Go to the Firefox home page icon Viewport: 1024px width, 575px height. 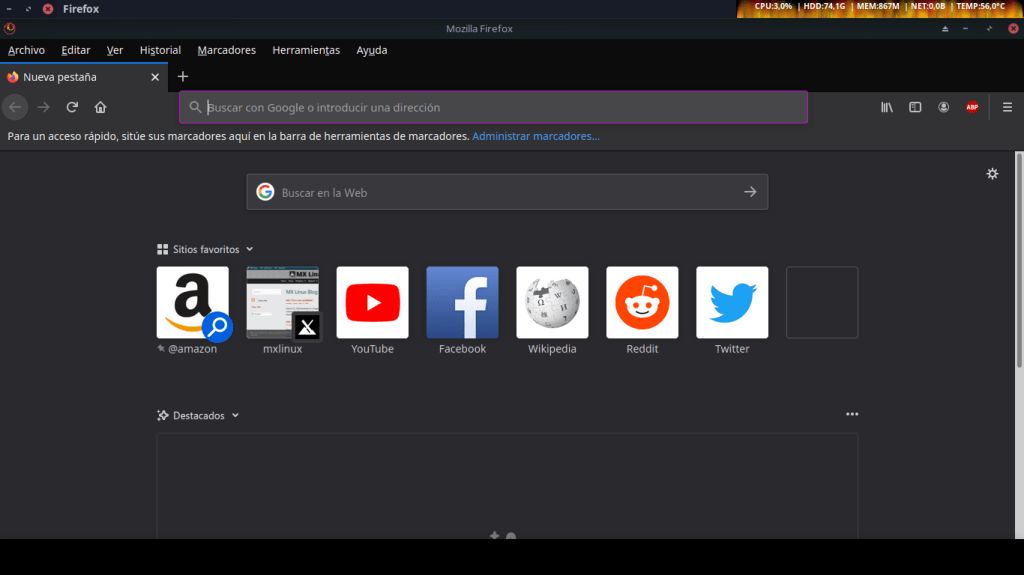coord(100,107)
